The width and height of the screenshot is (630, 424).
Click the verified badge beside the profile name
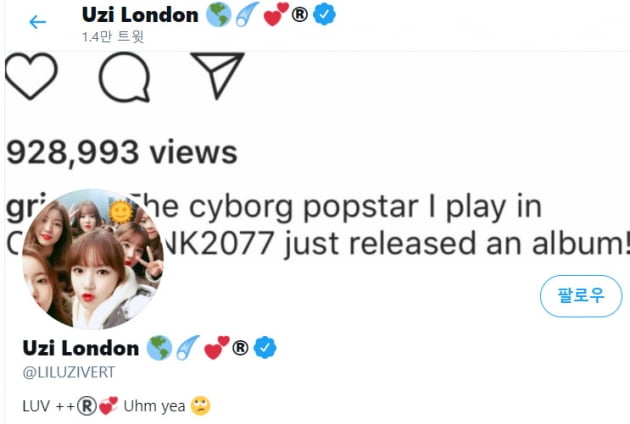click(x=265, y=348)
